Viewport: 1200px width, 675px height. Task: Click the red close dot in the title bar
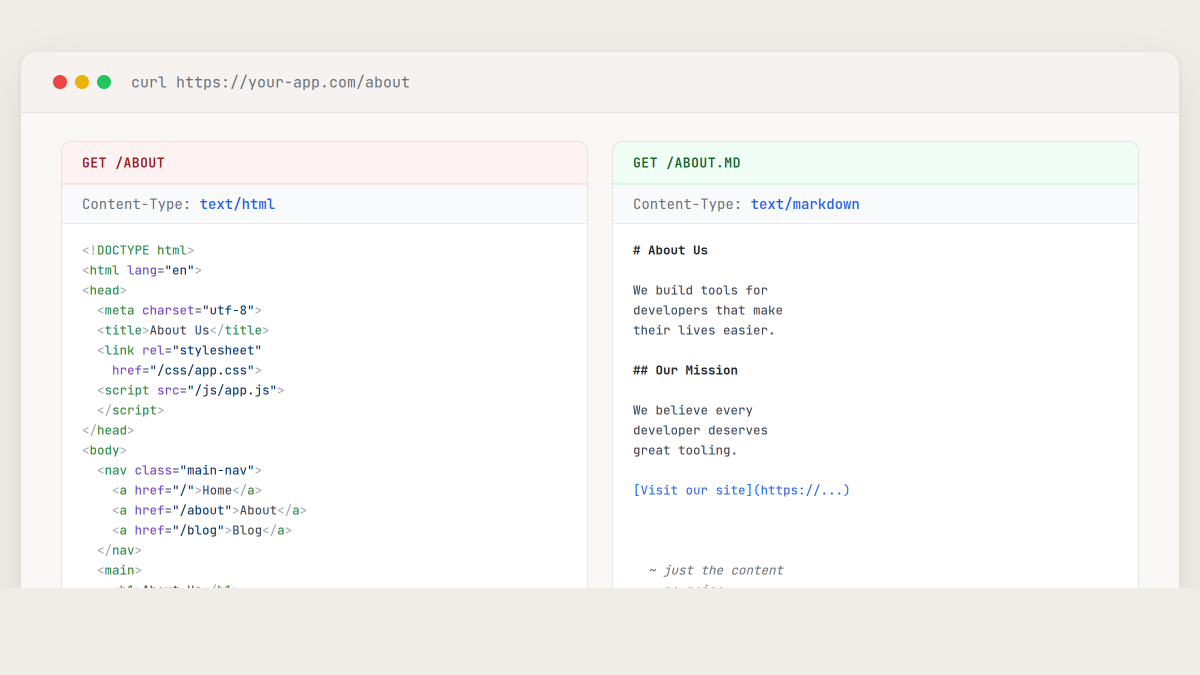(x=60, y=82)
